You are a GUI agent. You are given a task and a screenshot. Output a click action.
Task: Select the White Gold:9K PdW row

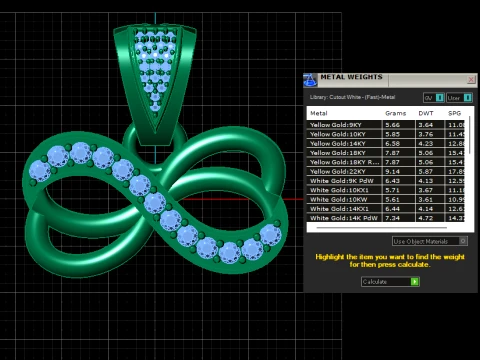(386, 181)
